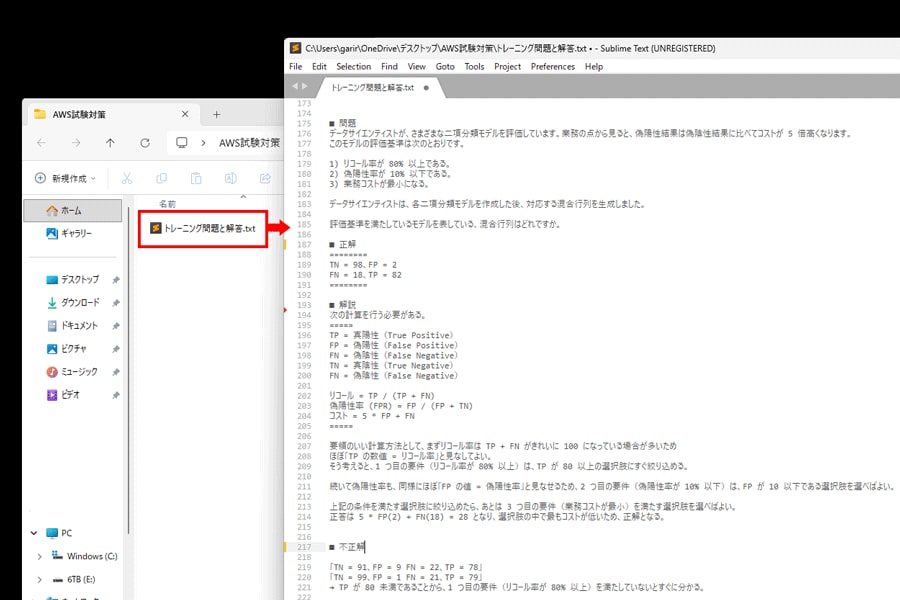Go to next tab with right arrow
This screenshot has height=600, width=900.
click(305, 86)
